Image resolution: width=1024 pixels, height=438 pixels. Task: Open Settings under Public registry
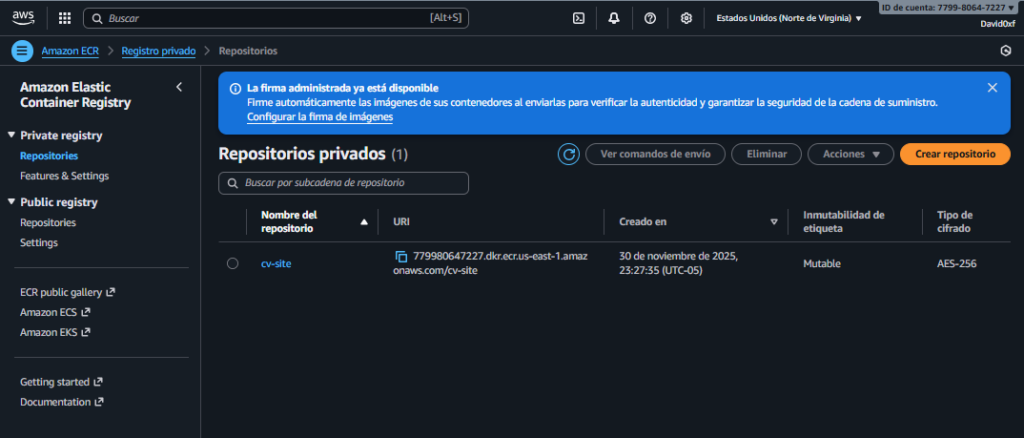(39, 243)
